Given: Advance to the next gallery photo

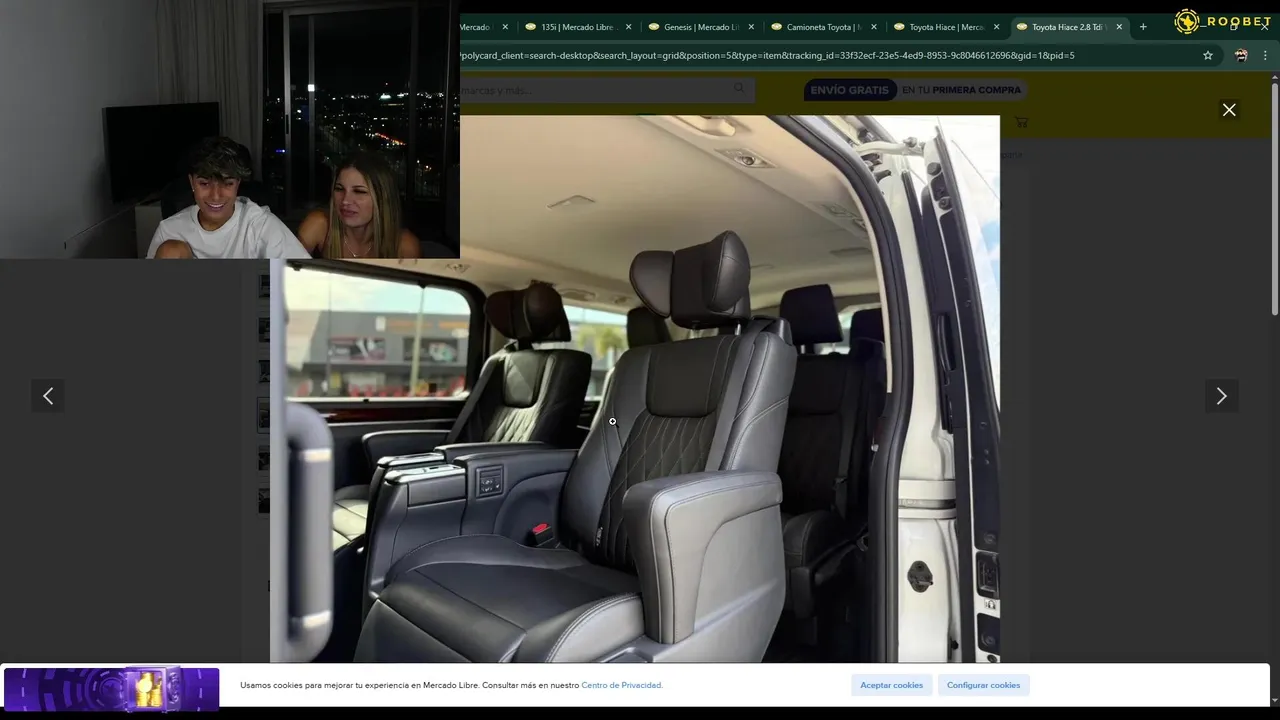Looking at the screenshot, I should pyautogui.click(x=1221, y=396).
